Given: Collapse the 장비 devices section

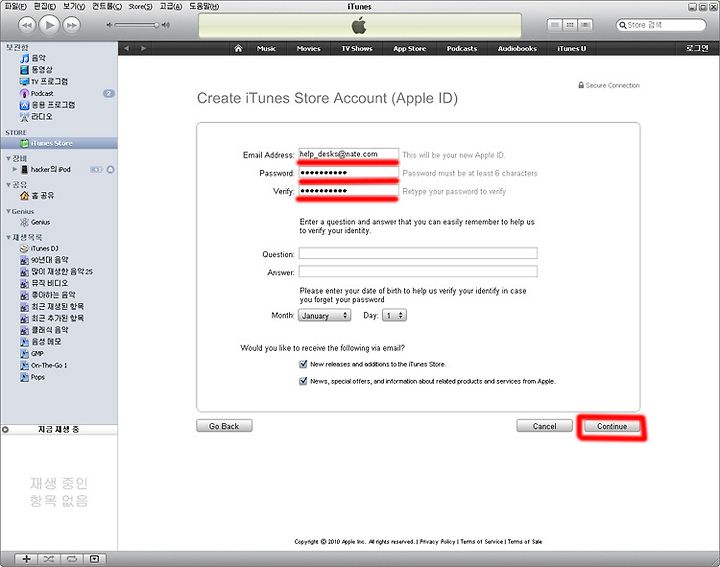Looking at the screenshot, I should 8,158.
